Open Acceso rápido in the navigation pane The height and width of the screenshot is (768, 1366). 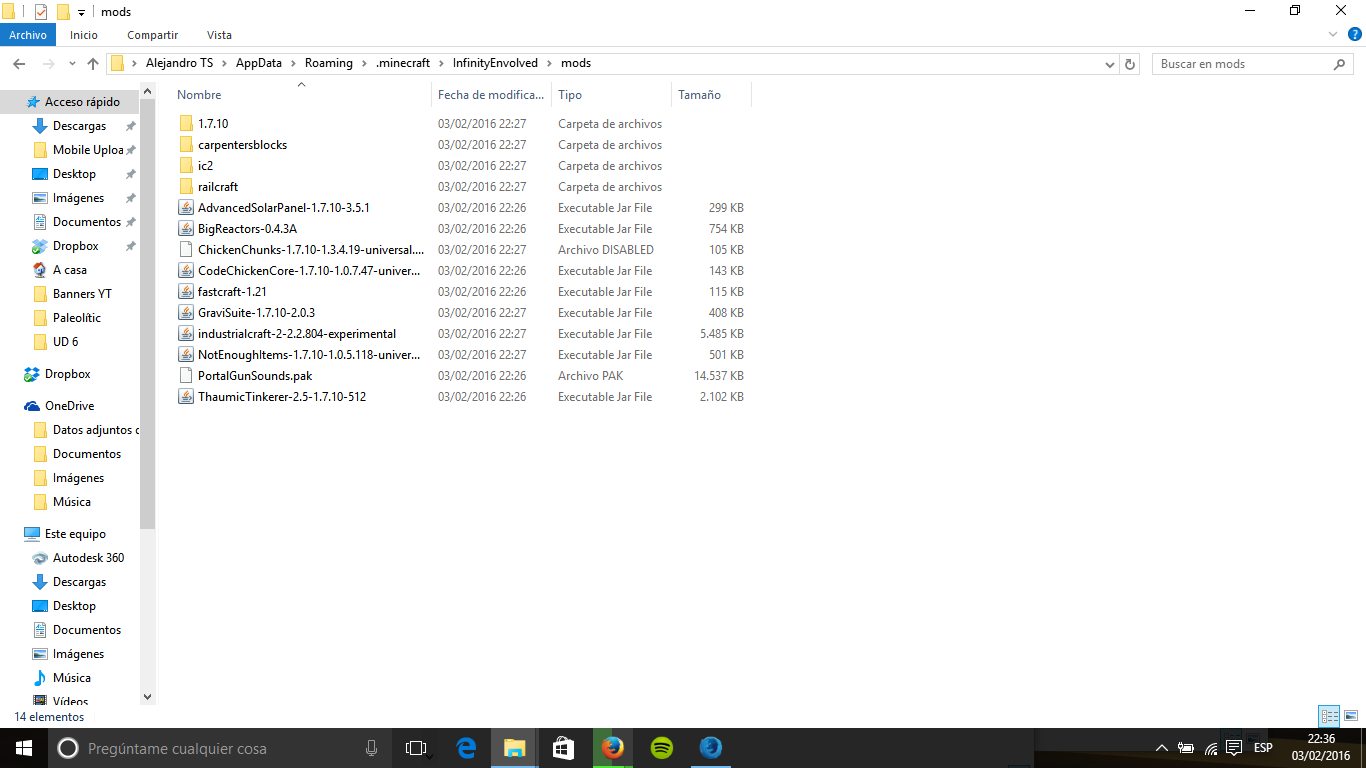coord(82,102)
